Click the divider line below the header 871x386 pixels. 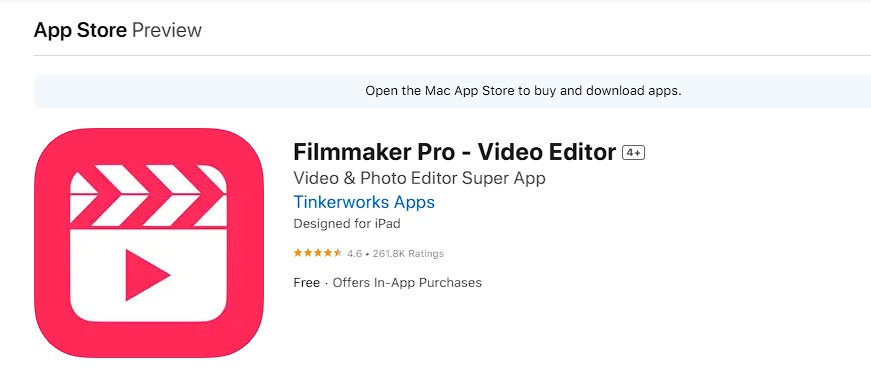(452, 56)
